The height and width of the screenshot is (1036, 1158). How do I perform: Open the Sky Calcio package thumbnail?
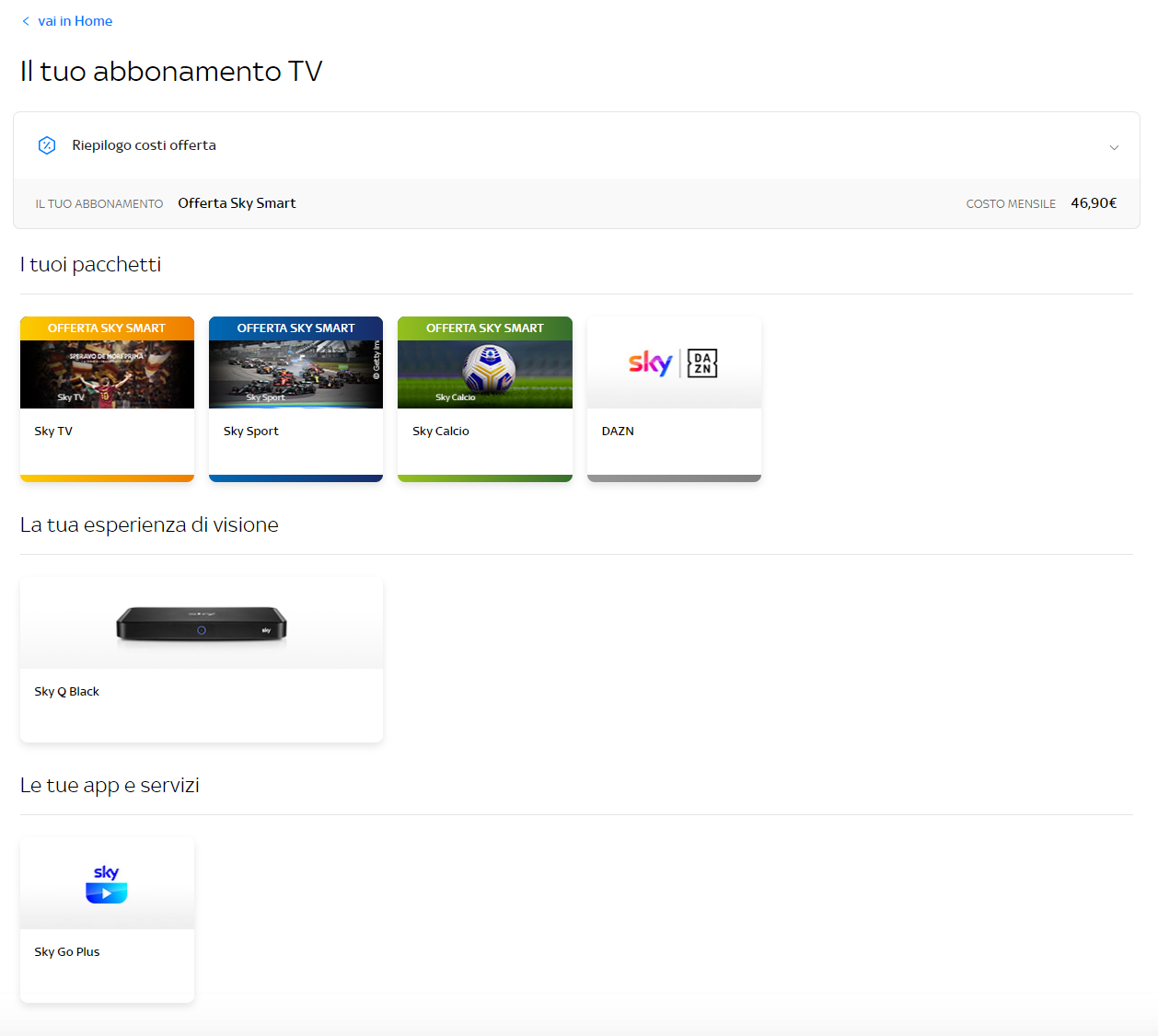pos(485,363)
